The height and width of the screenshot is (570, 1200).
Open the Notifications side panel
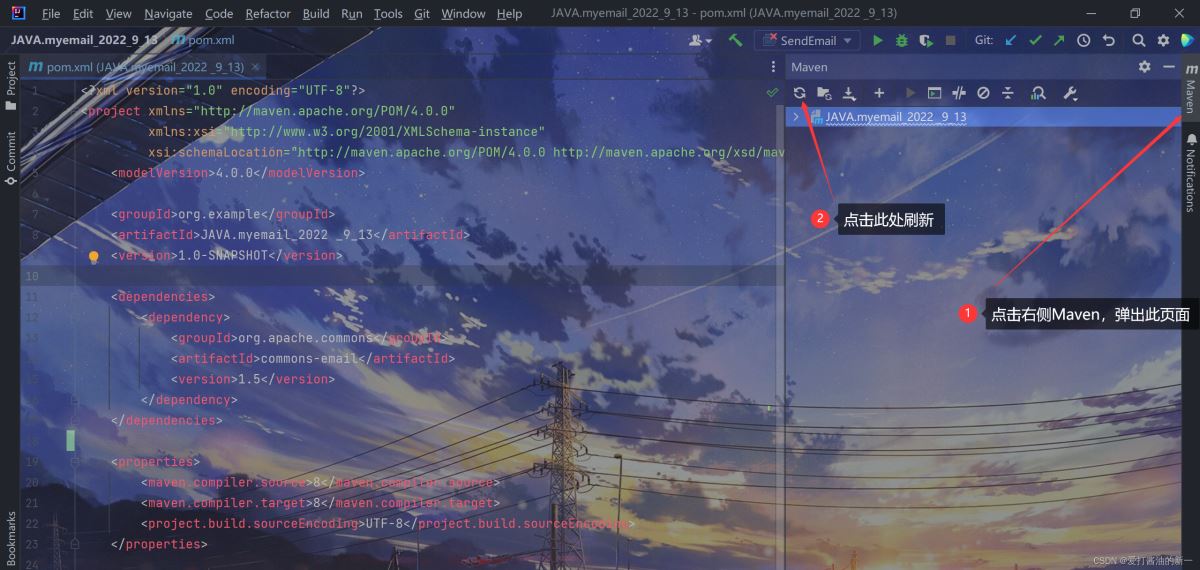[1190, 173]
